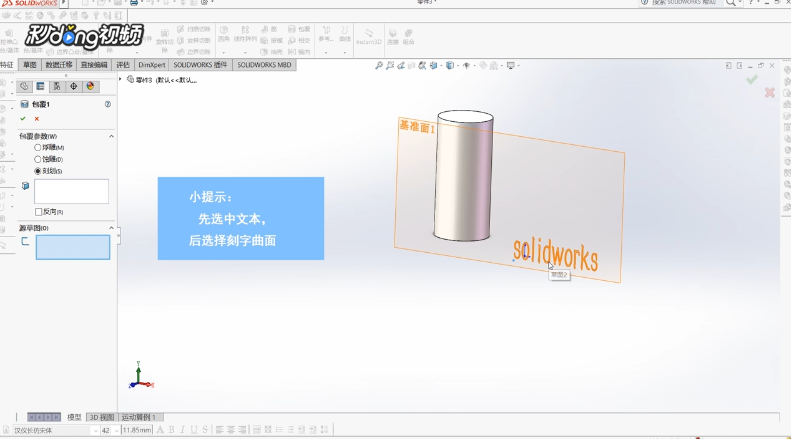The image size is (791, 439).
Task: Click the Section View icon
Action: (412, 66)
